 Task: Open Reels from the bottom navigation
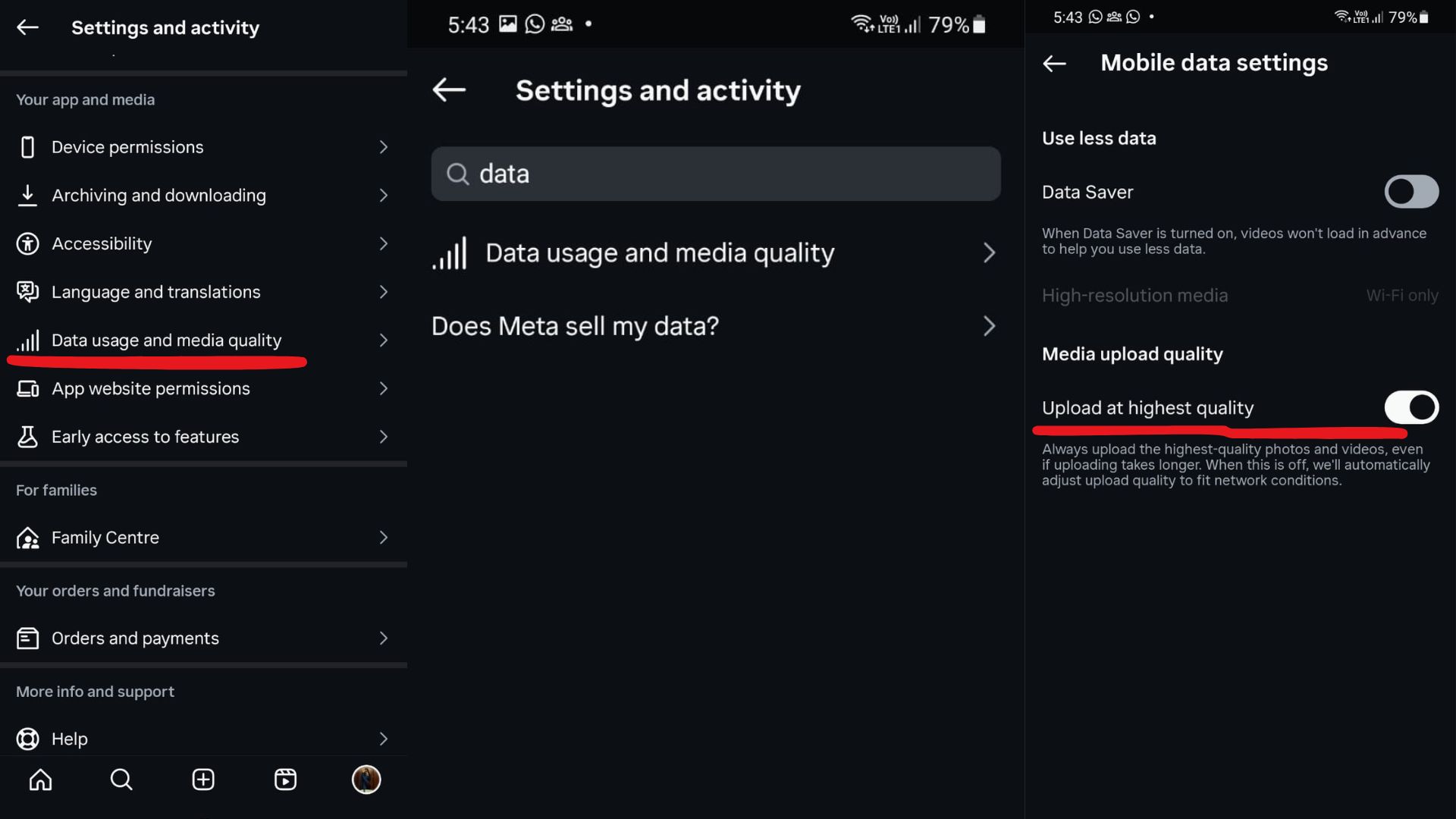284,780
